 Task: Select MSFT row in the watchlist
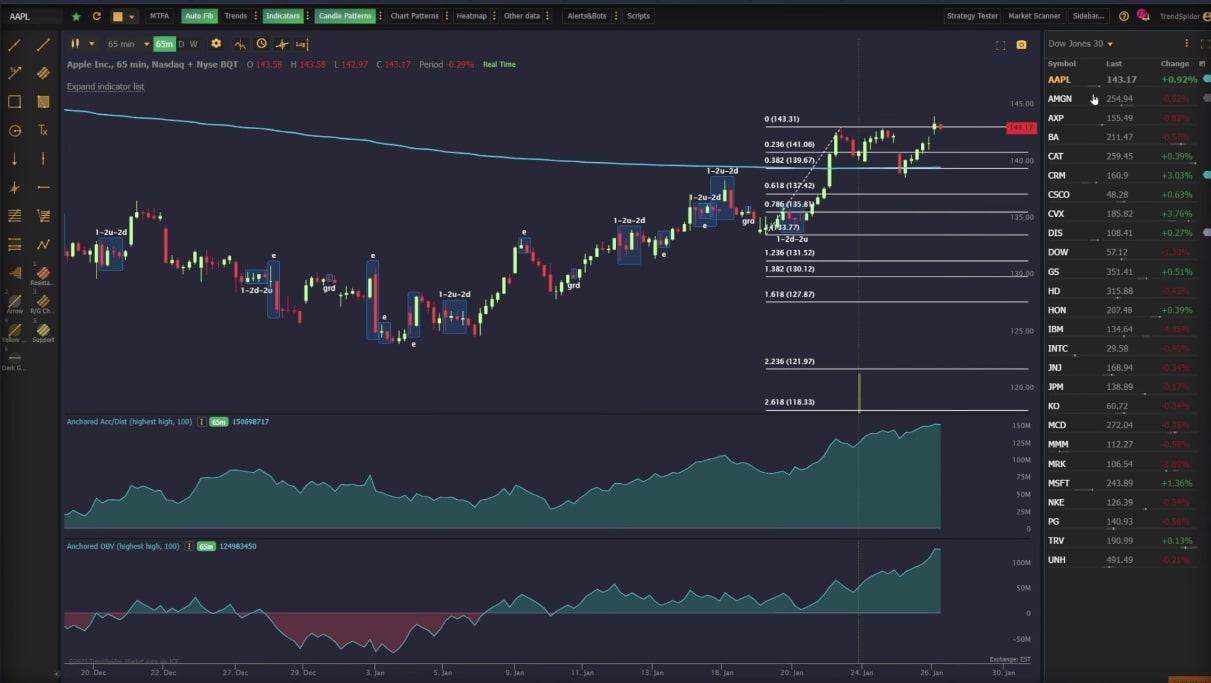[1127, 483]
